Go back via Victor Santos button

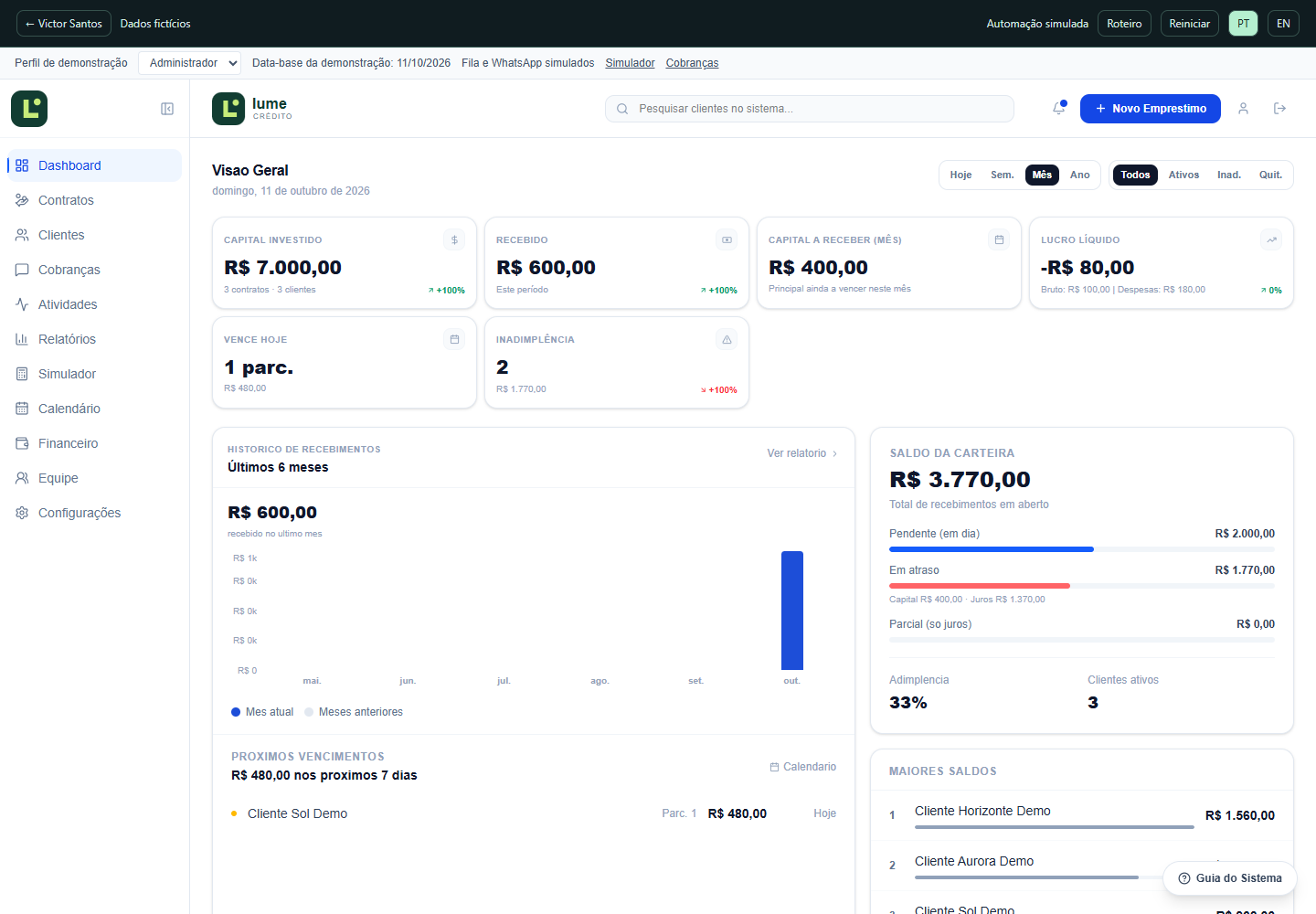pyautogui.click(x=64, y=24)
